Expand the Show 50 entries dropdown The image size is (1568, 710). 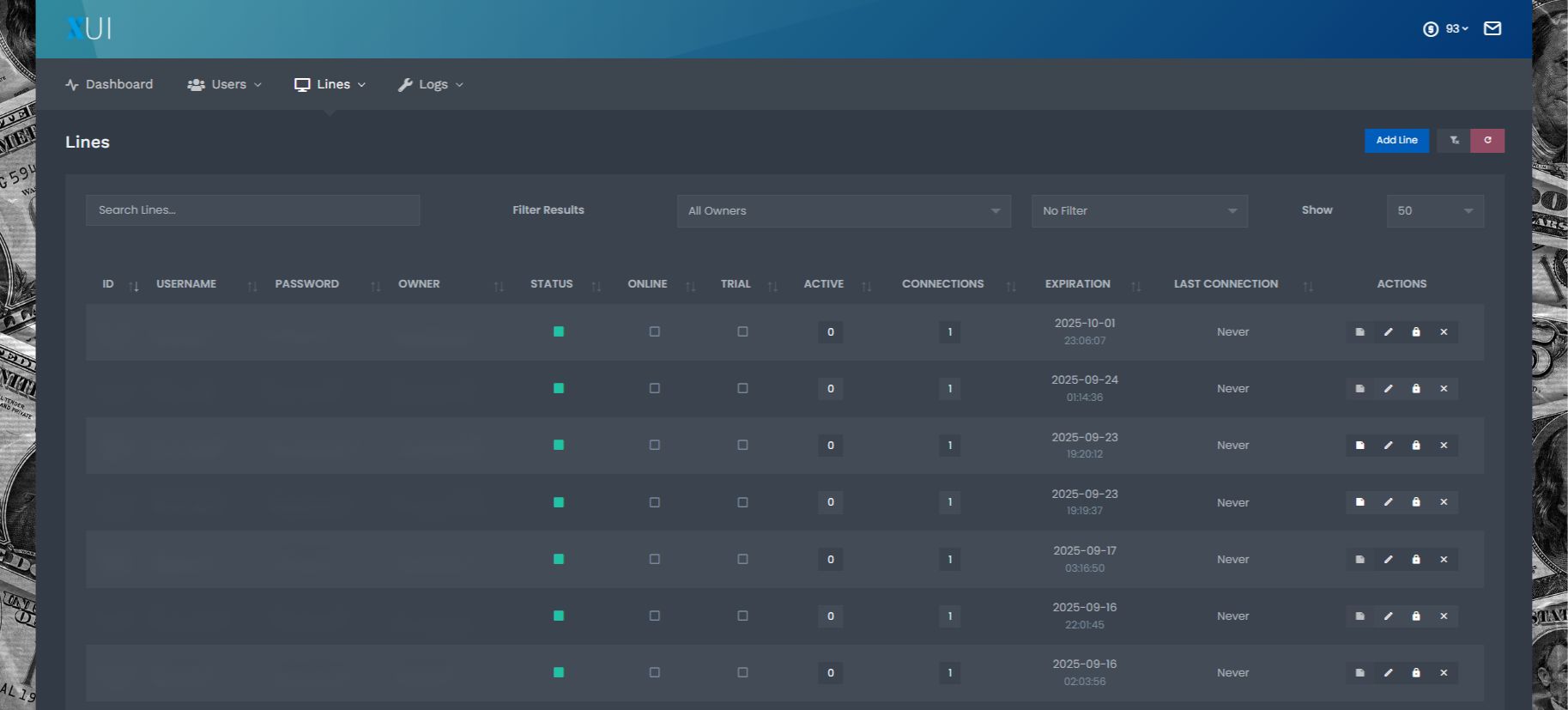pos(1434,211)
